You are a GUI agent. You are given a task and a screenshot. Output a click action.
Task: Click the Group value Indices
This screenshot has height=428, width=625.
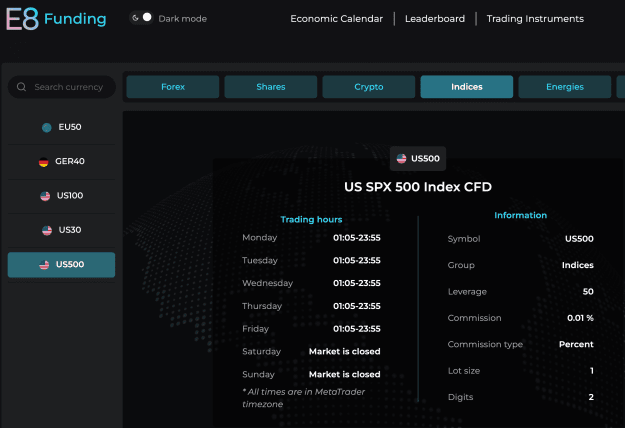click(578, 265)
